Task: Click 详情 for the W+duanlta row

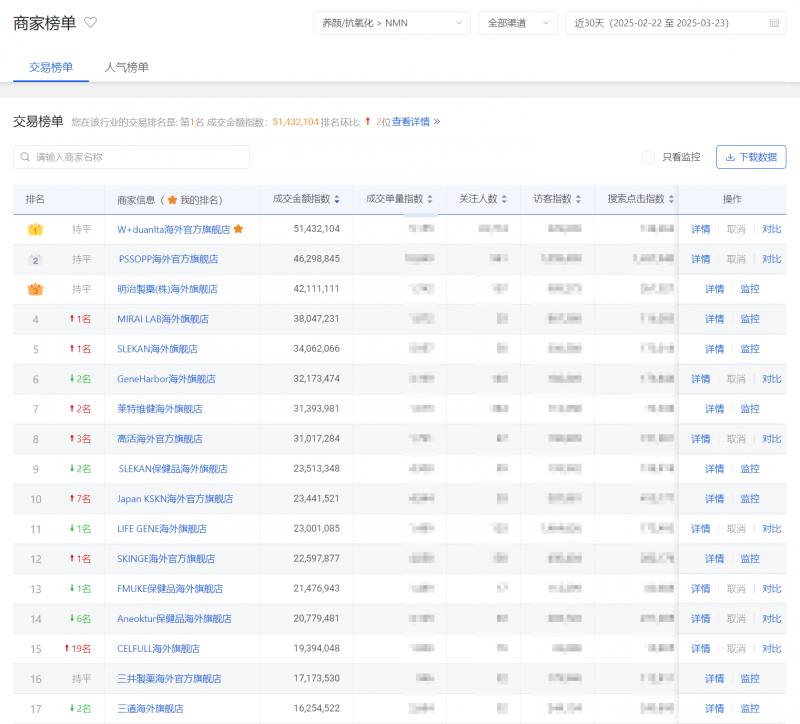Action: click(701, 230)
